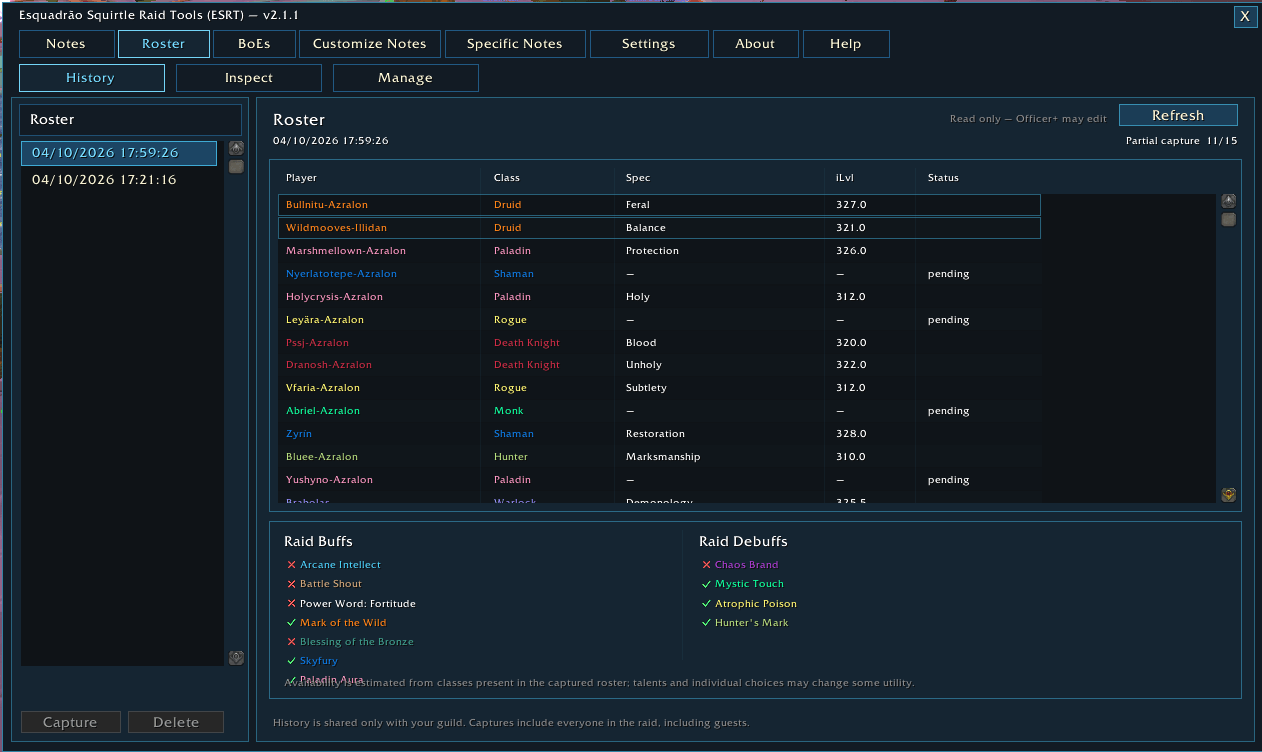Click the iLvl column header
Screen dimensions: 1262x752
(845, 178)
